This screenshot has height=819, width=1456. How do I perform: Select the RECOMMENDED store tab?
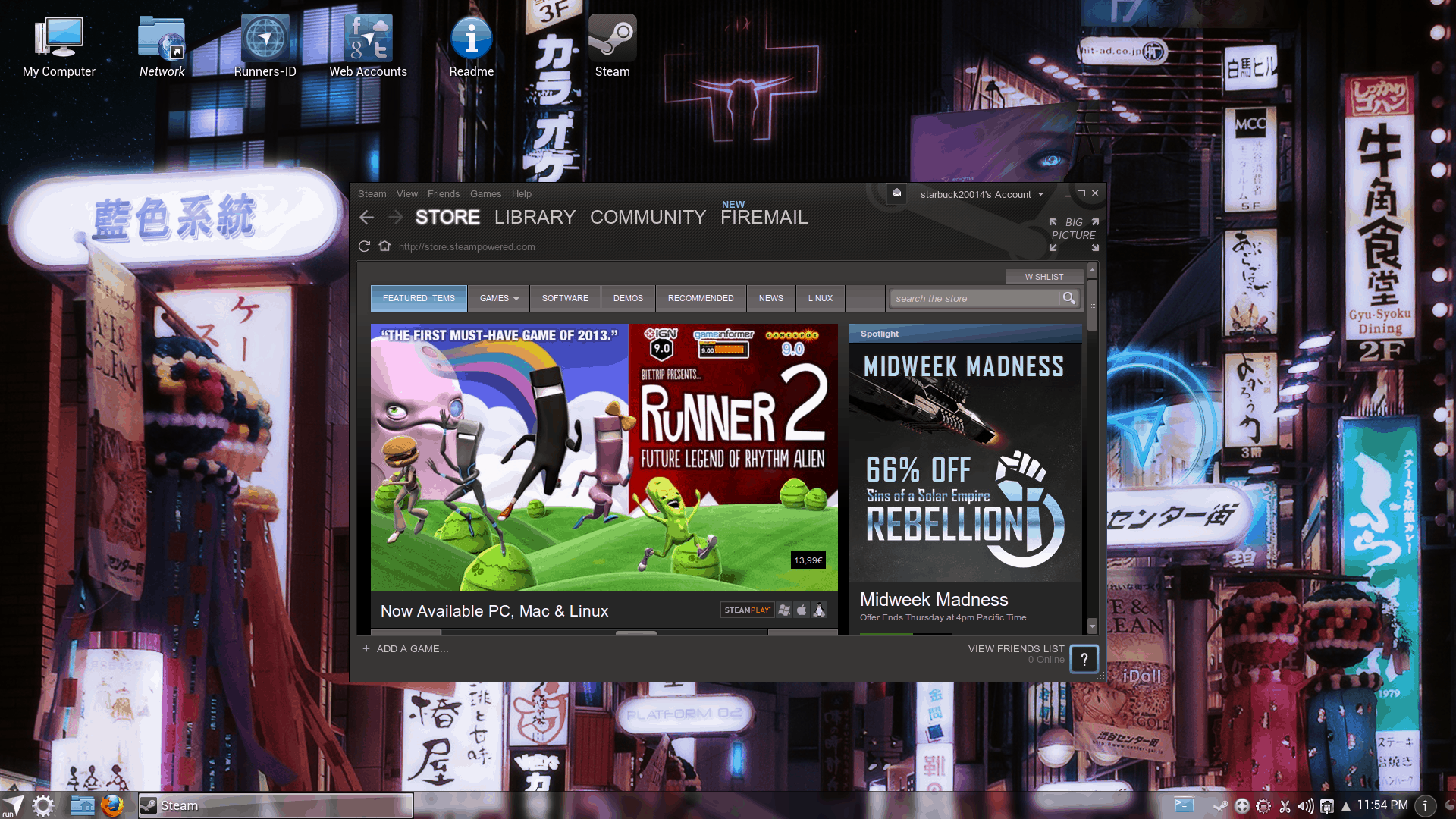tap(701, 298)
